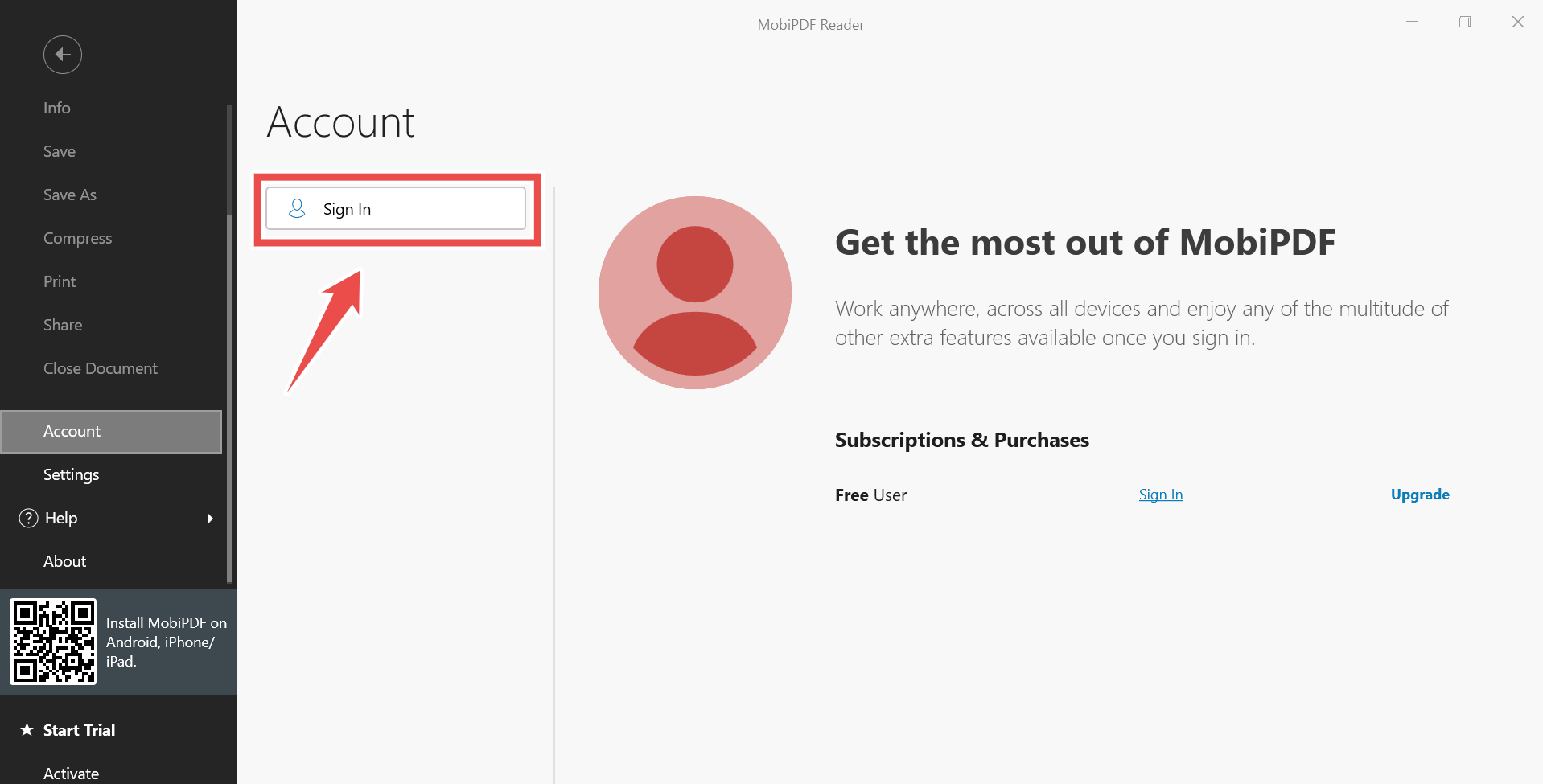Viewport: 1543px width, 784px height.
Task: Open the About page
Action: point(65,561)
